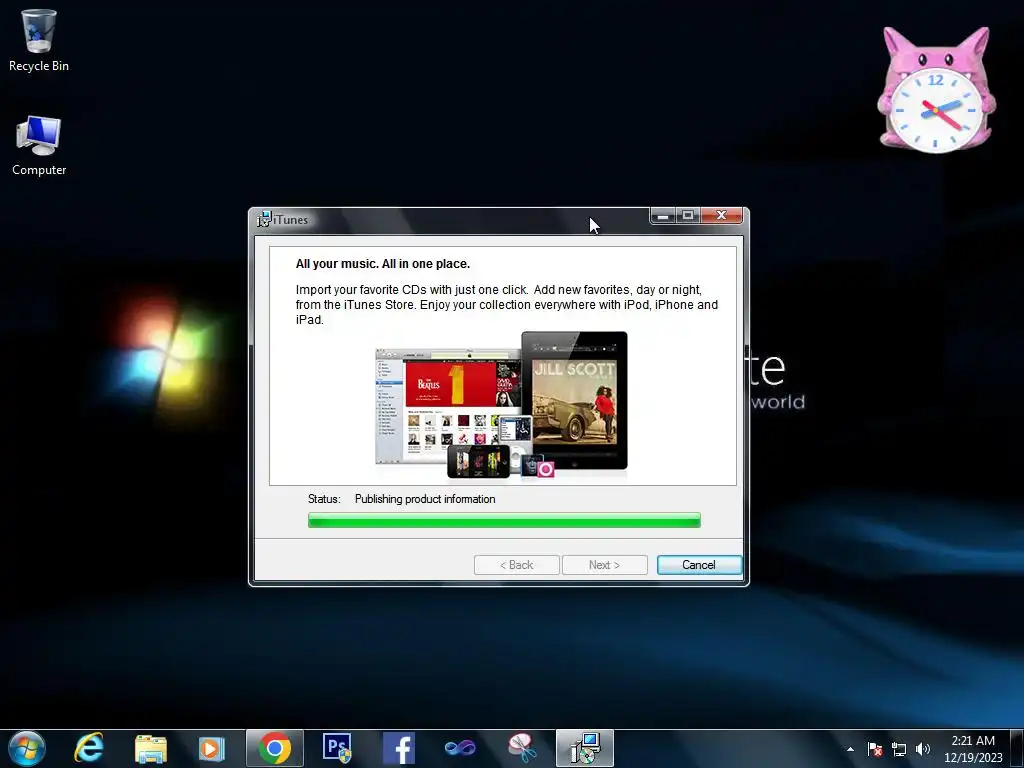Click the disabled Back button

[x=517, y=565]
